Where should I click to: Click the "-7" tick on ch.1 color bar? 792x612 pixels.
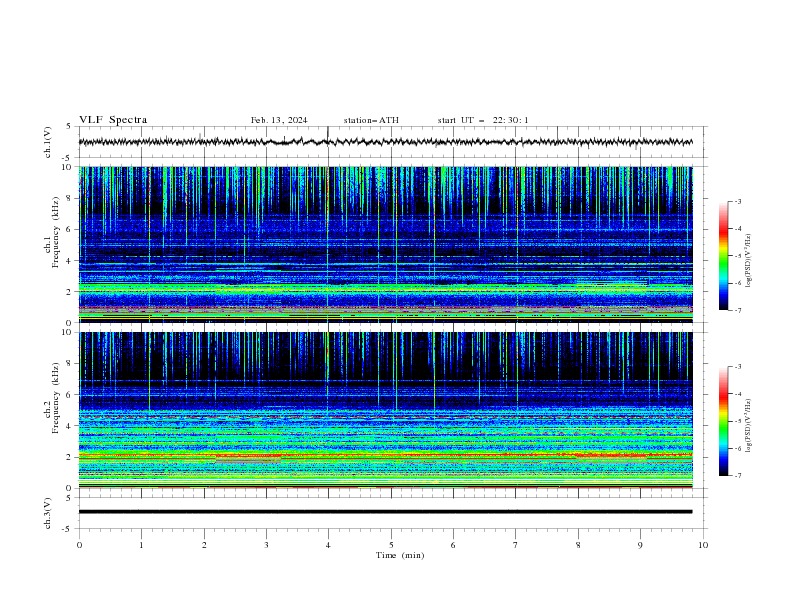[x=737, y=310]
